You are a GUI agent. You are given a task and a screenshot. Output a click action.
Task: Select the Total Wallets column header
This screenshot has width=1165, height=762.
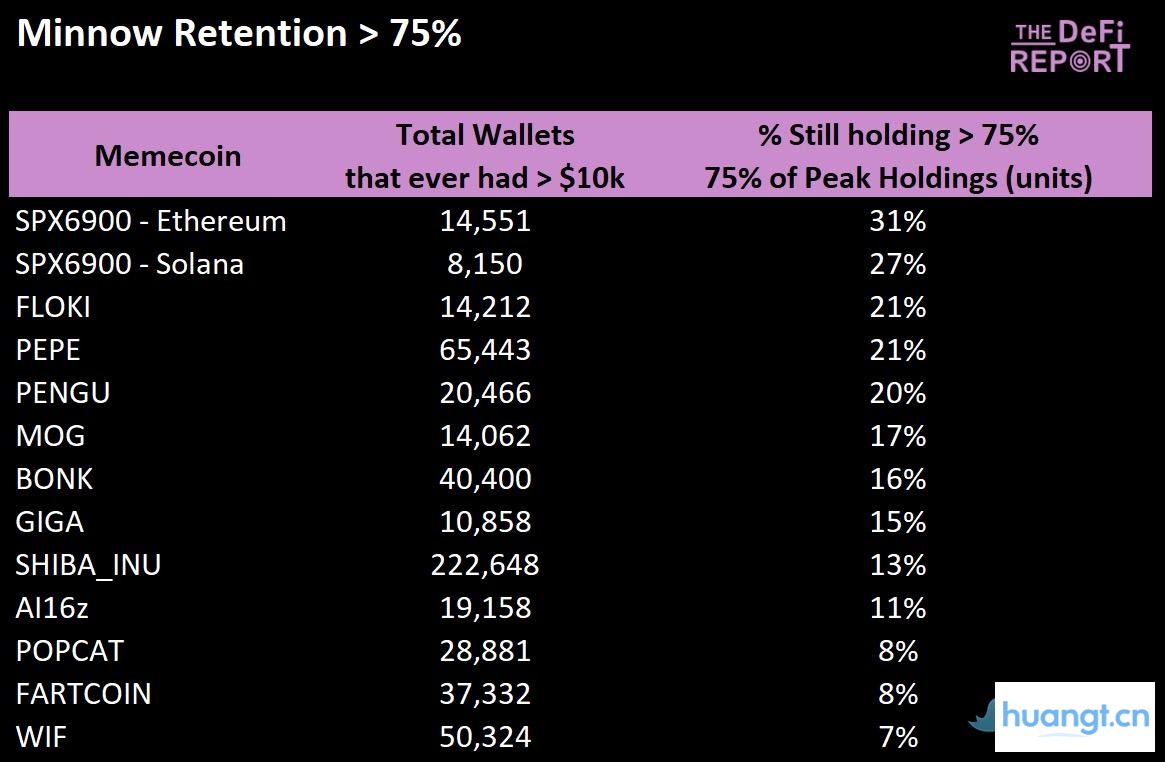coord(485,155)
